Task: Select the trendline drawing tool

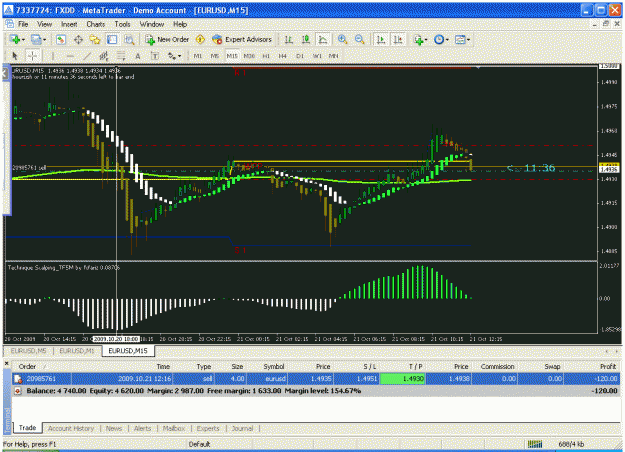Action: [x=87, y=56]
